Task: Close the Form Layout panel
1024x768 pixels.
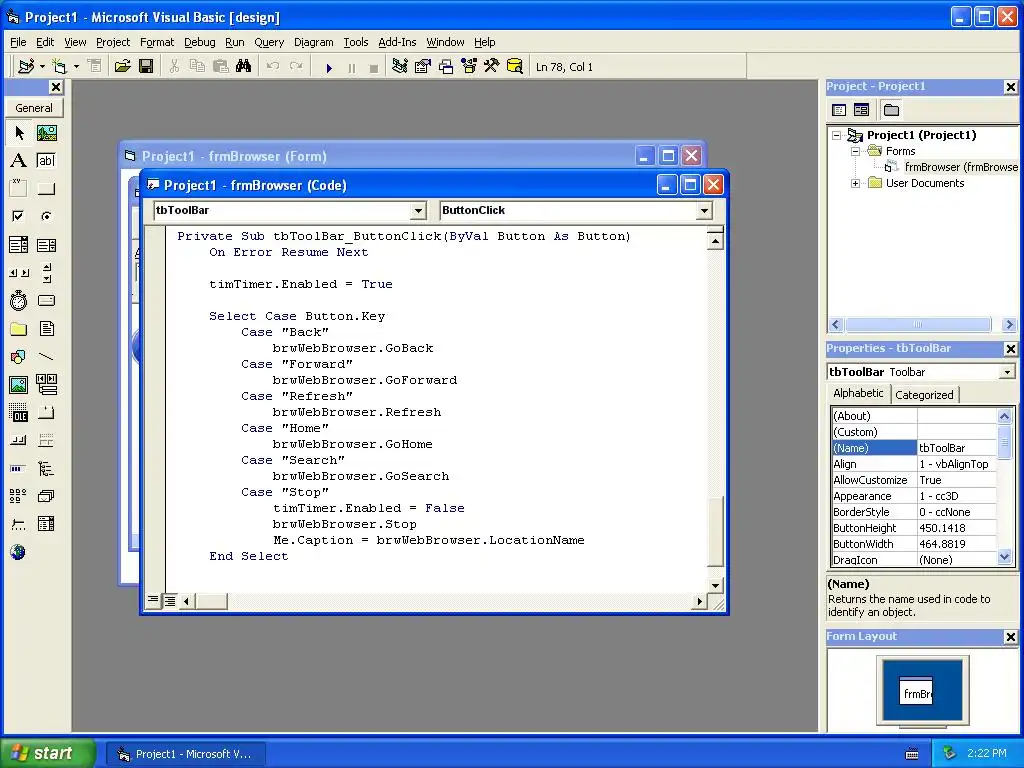Action: [x=1010, y=637]
